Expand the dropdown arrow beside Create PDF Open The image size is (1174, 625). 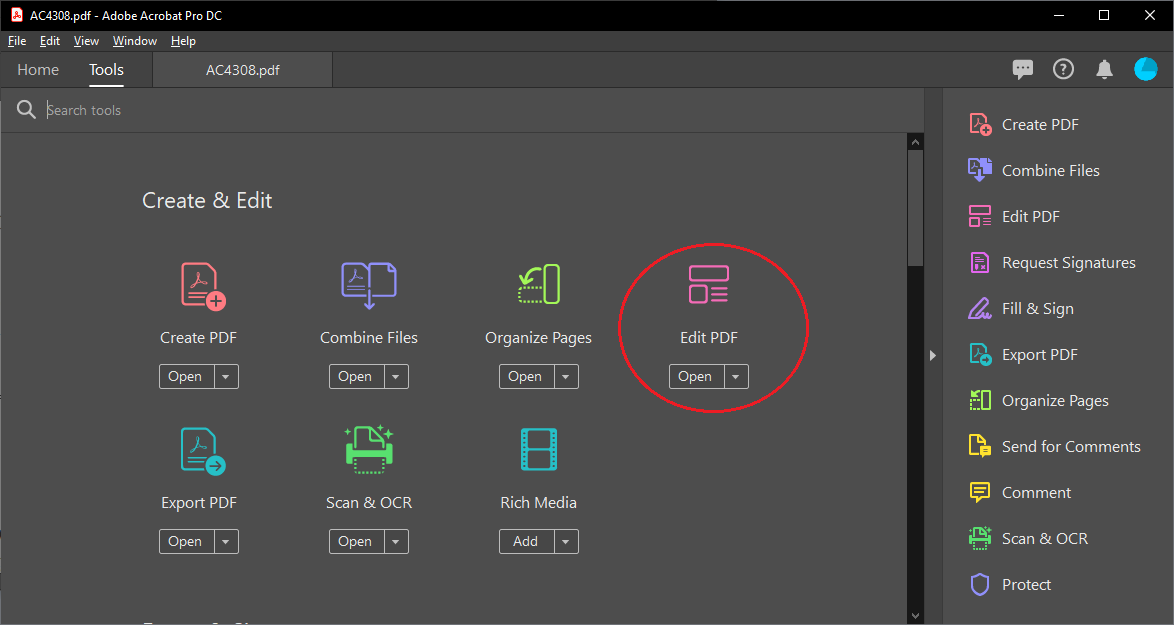click(226, 377)
